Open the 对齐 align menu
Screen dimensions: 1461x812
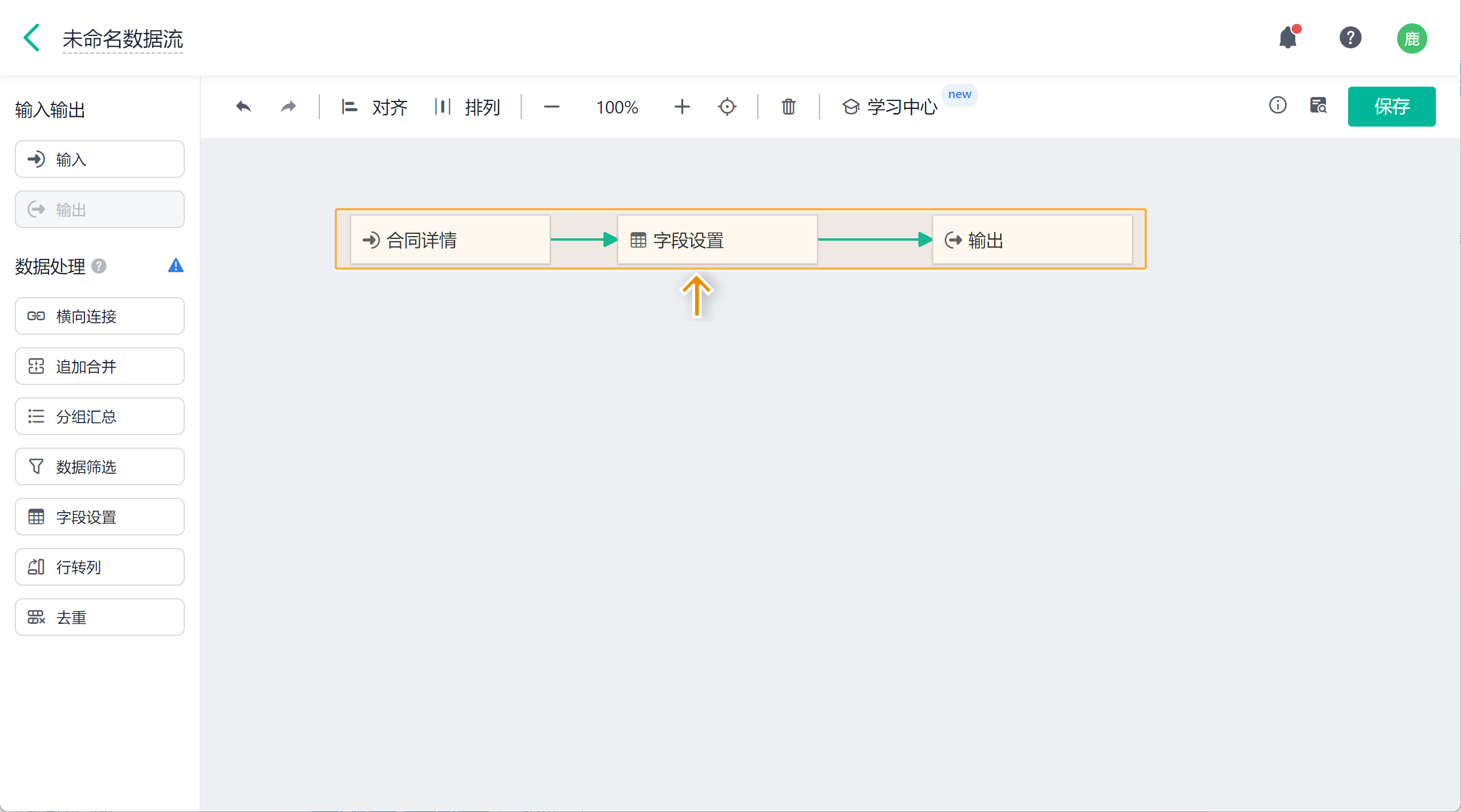374,107
